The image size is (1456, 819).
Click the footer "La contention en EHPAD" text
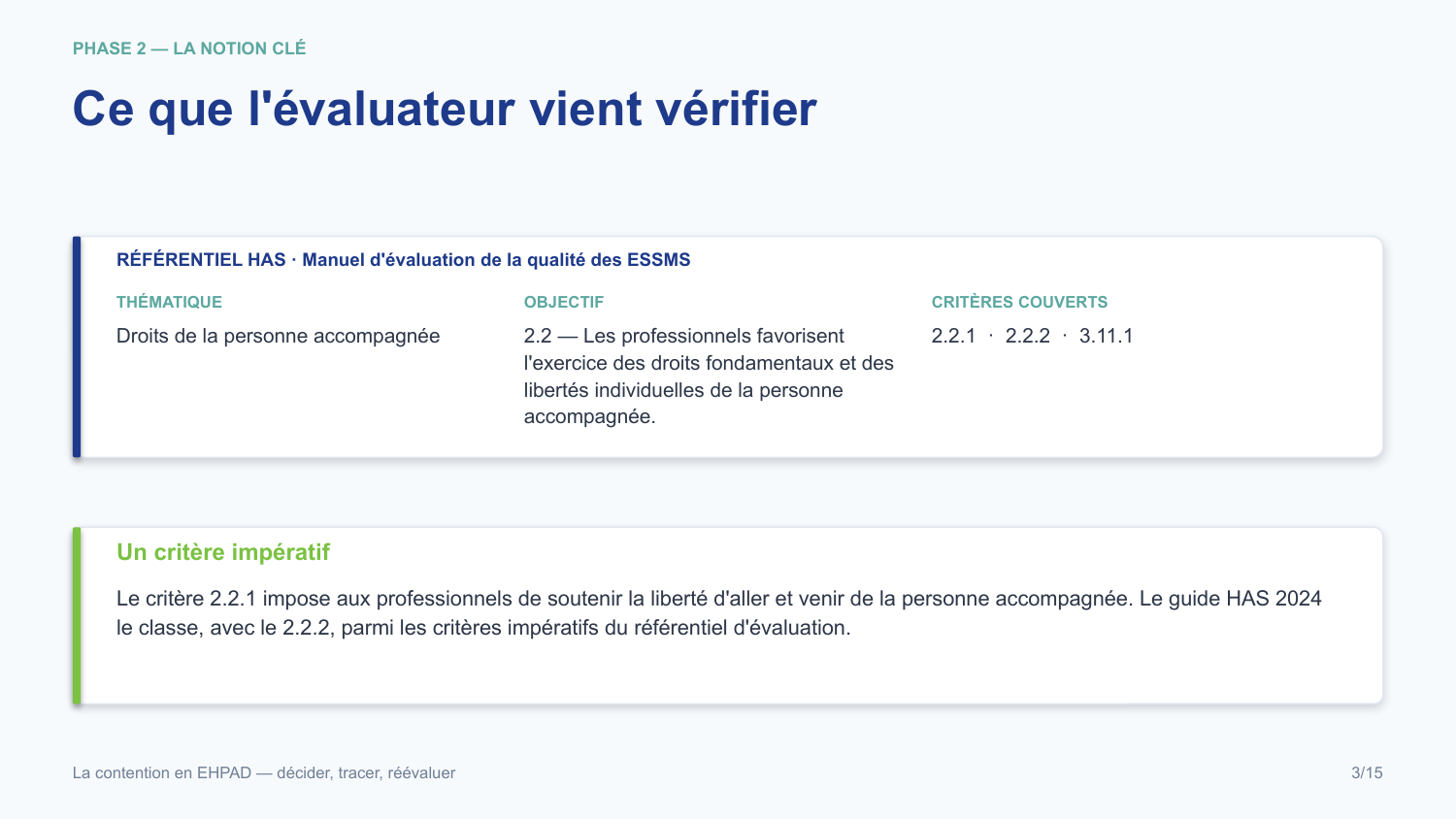(264, 773)
